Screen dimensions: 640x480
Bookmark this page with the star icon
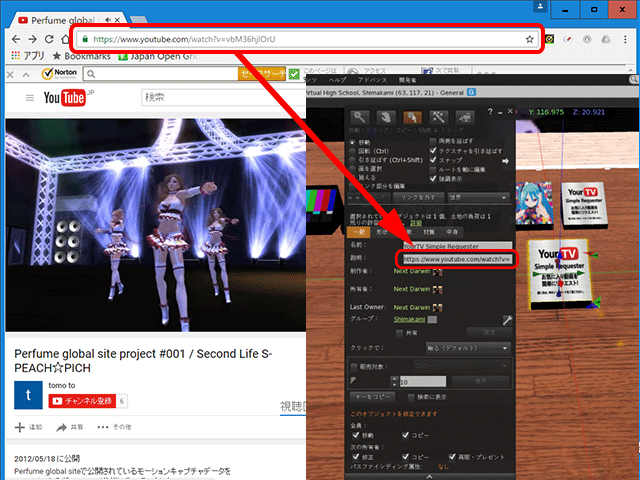pos(529,39)
